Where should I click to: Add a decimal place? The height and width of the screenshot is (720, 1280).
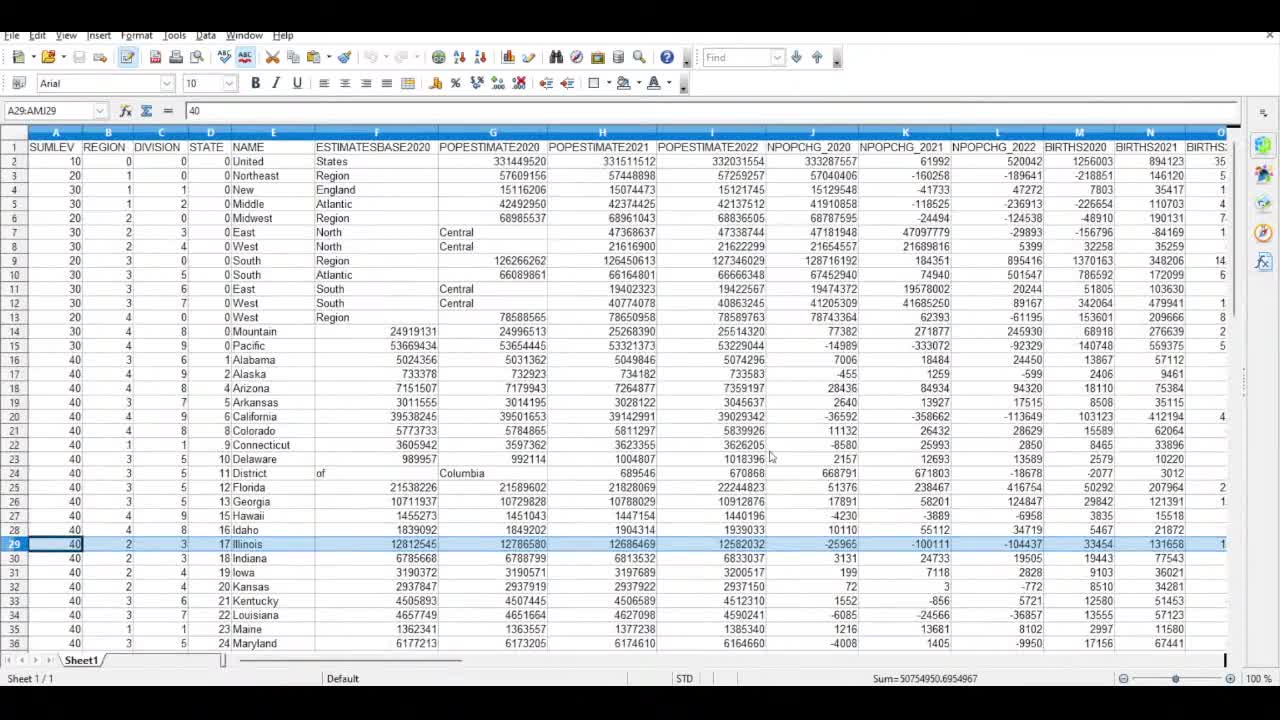coord(498,83)
